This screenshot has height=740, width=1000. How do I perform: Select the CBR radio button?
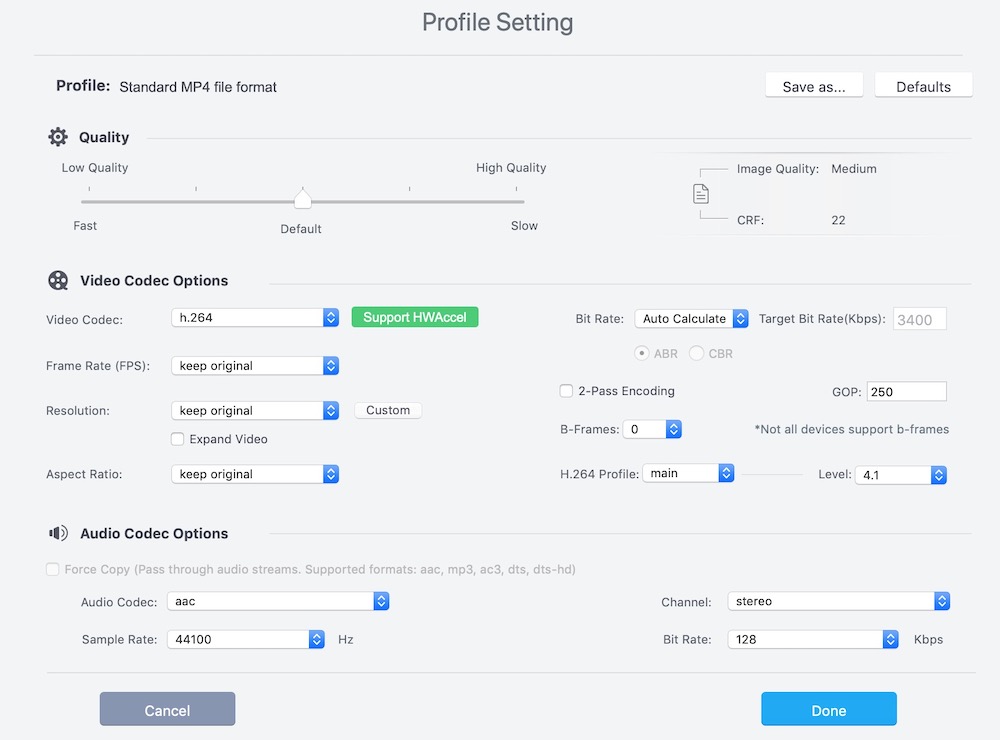click(697, 353)
